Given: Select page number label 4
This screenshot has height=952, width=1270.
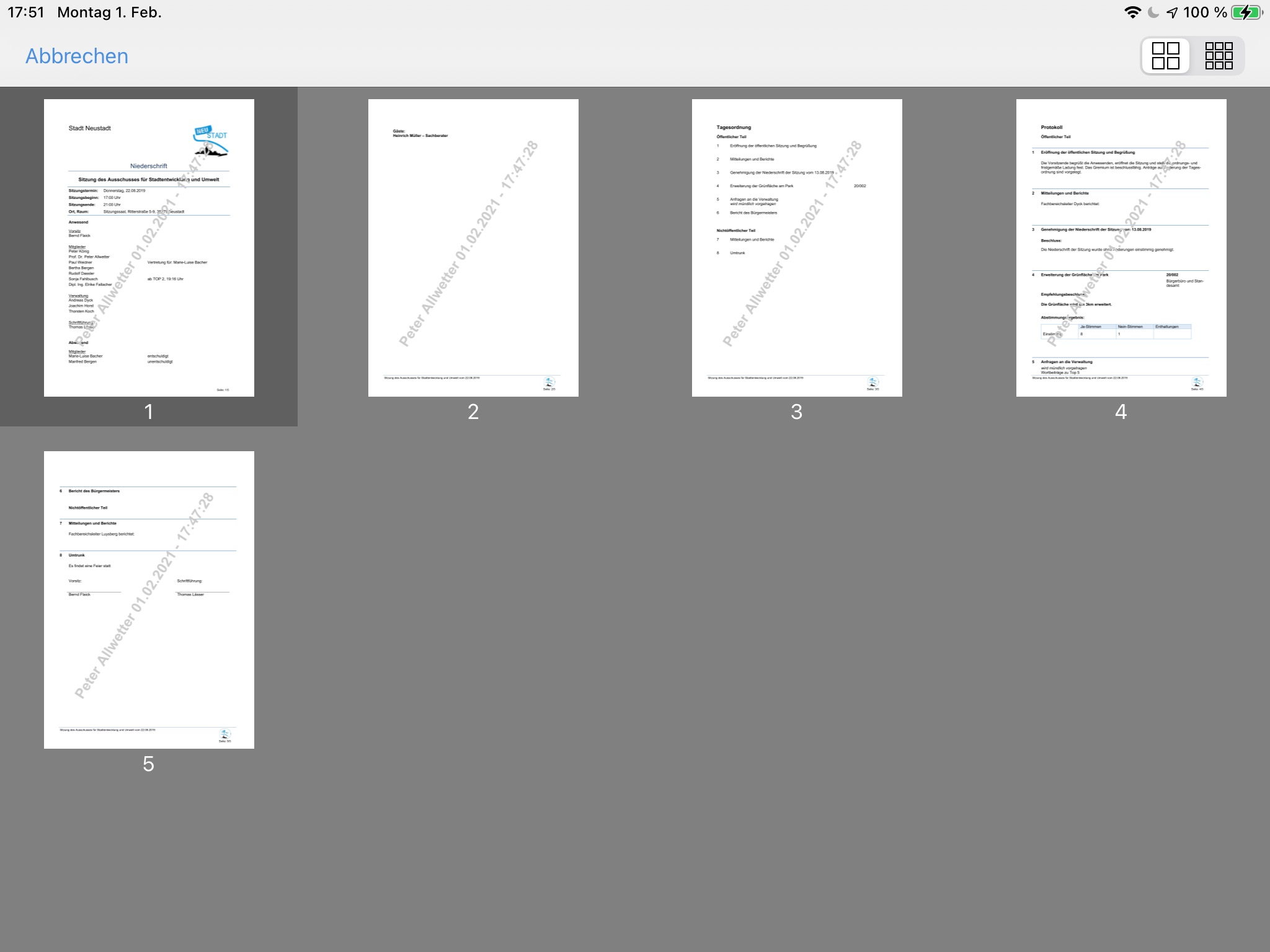Looking at the screenshot, I should (1121, 412).
